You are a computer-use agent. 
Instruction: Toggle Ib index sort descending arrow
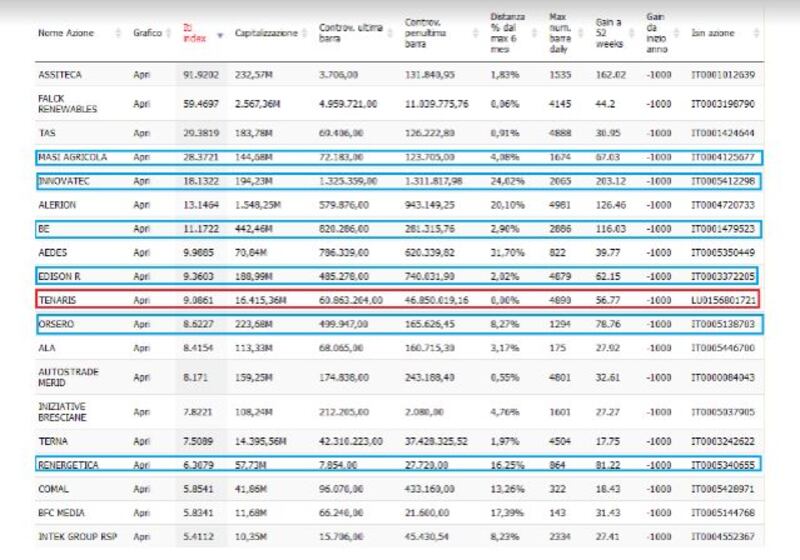click(220, 35)
